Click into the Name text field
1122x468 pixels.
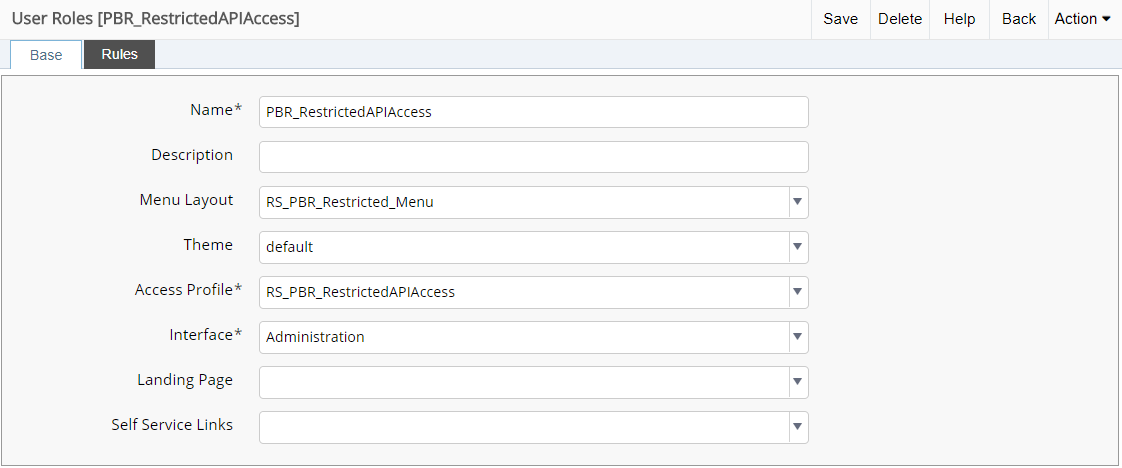coord(533,112)
